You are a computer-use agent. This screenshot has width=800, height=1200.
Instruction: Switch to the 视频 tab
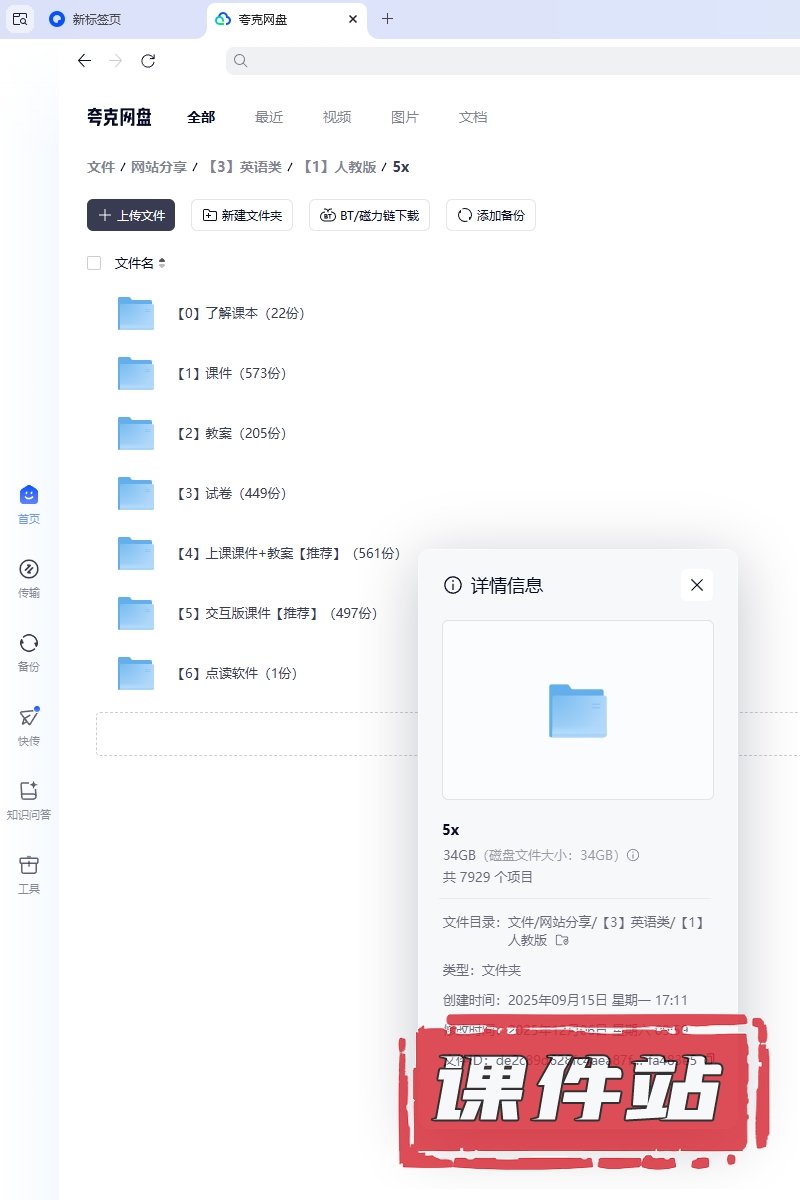tap(337, 117)
